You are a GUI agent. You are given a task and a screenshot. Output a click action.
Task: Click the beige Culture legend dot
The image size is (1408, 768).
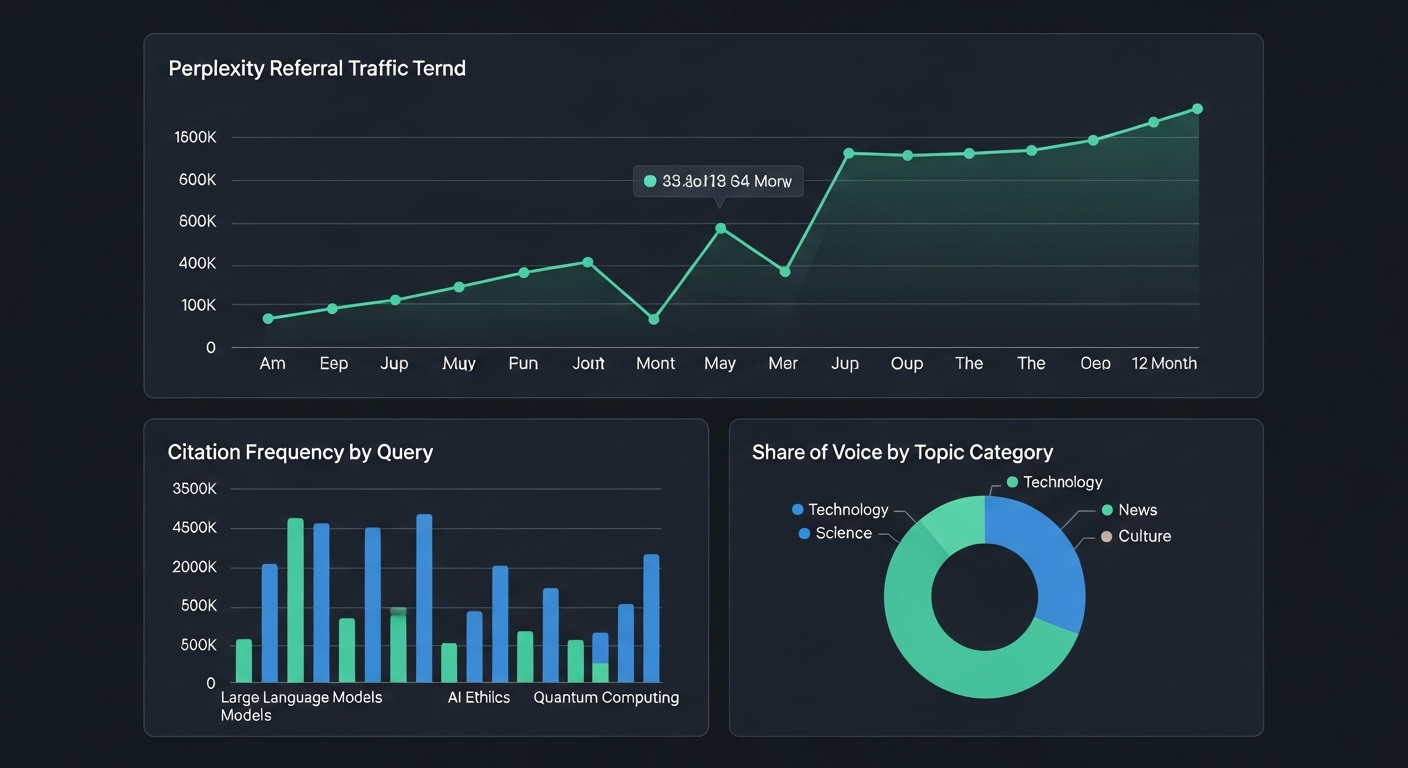point(1106,537)
